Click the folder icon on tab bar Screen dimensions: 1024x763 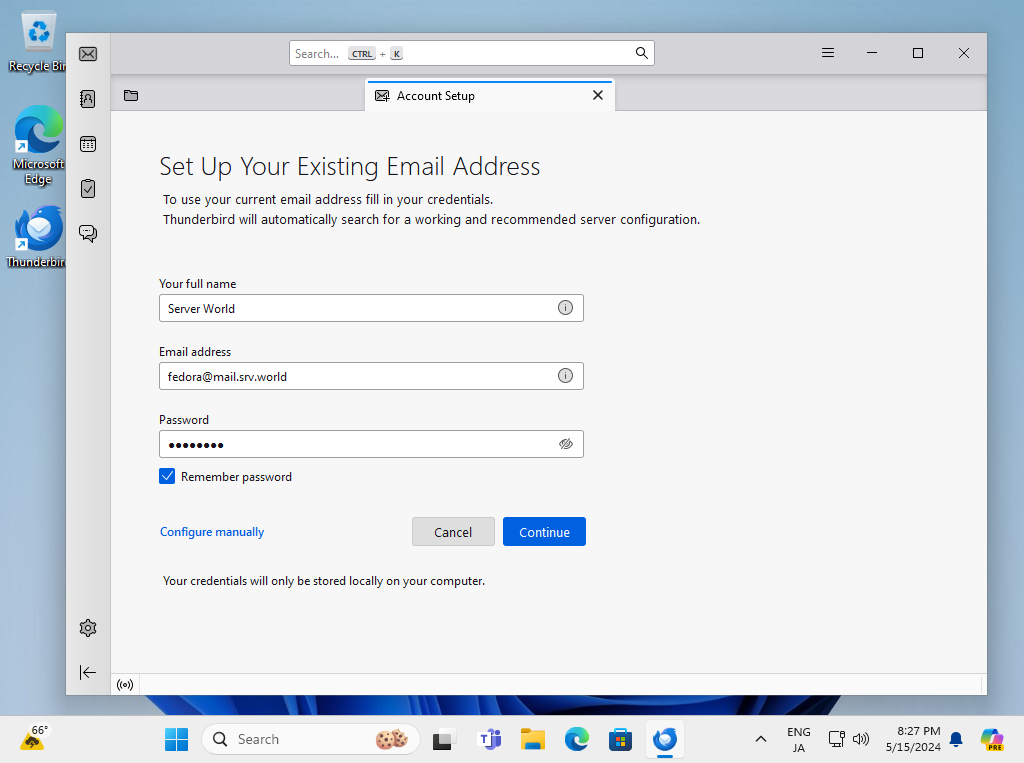click(x=131, y=96)
